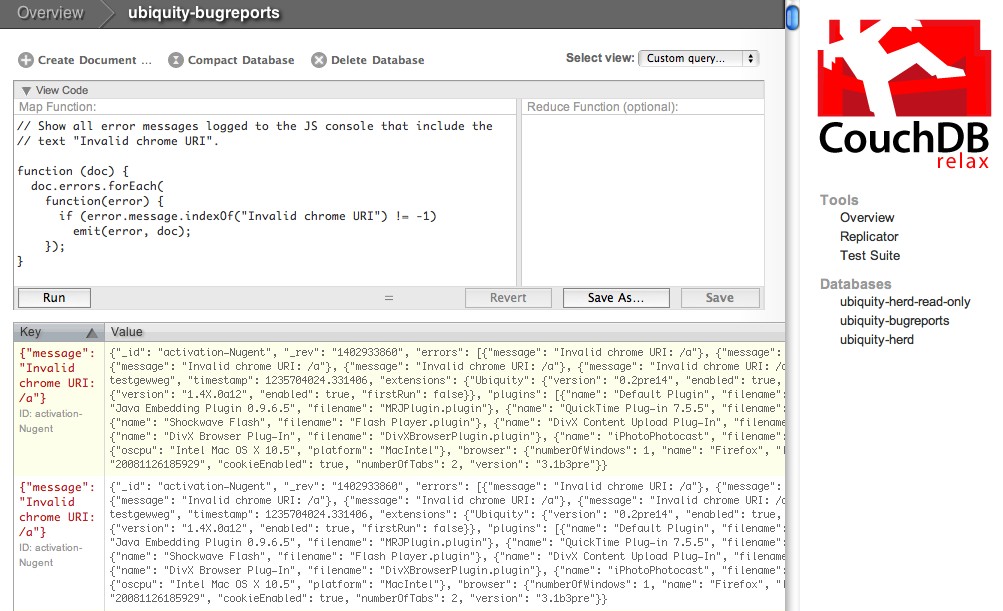
Task: Click ubiquity-bugreports breadcrumb title
Action: (203, 13)
